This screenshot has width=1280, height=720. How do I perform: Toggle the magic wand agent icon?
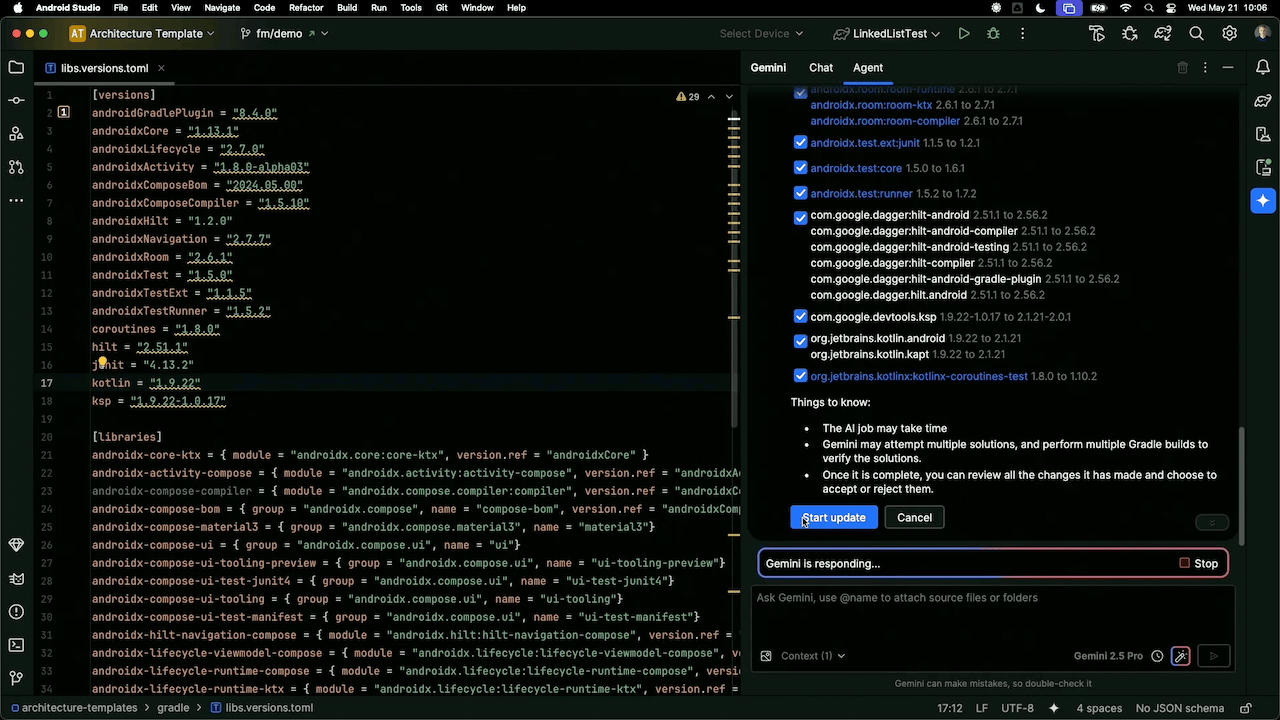click(x=1181, y=656)
